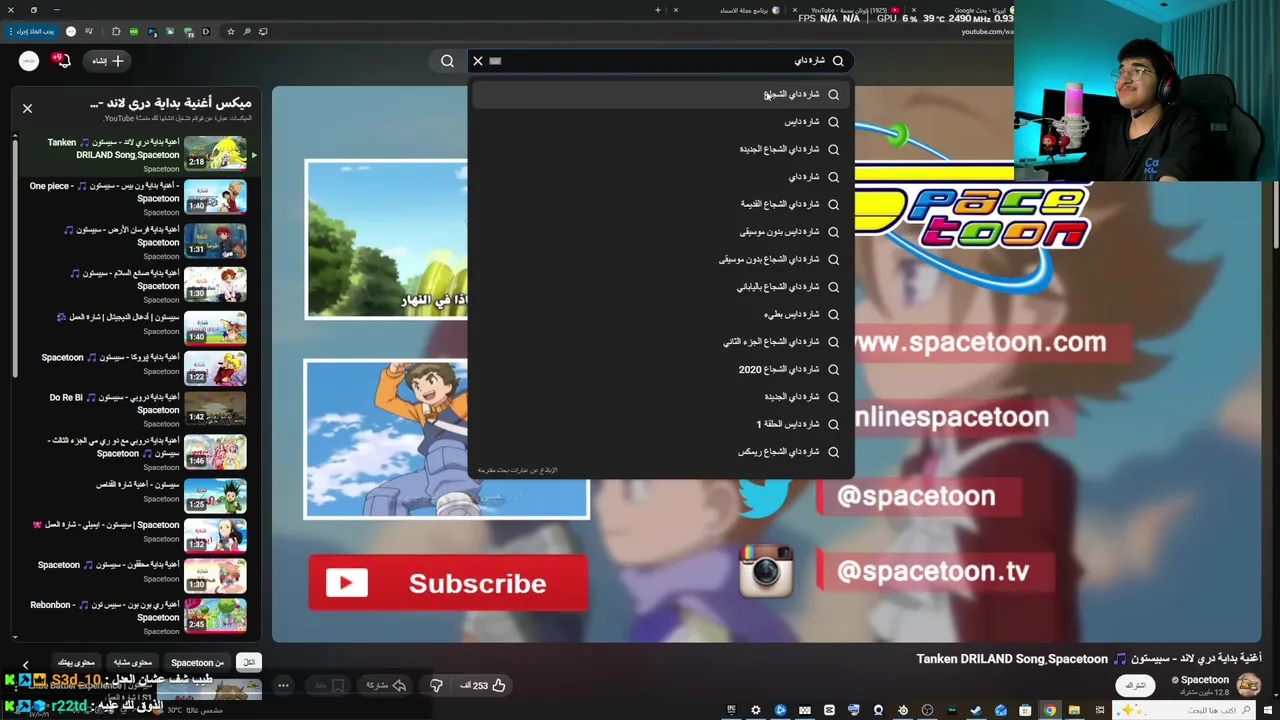1280x720 pixels.
Task: Choose suggestion شارة داي الشجاع الجزء الثاني
Action: (662, 342)
